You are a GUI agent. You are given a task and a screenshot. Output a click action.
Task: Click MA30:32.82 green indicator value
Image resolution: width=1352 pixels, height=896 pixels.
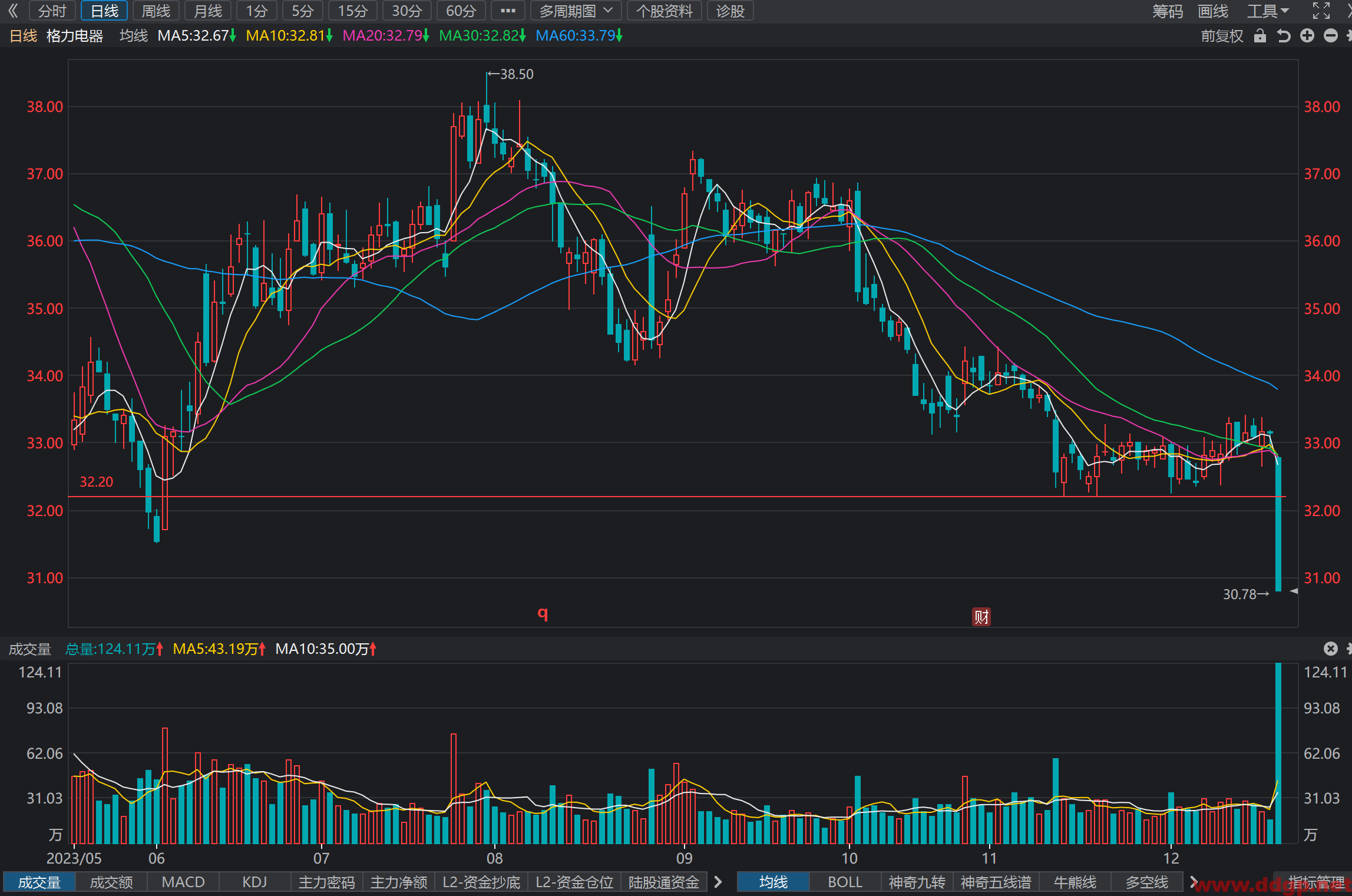coord(482,36)
